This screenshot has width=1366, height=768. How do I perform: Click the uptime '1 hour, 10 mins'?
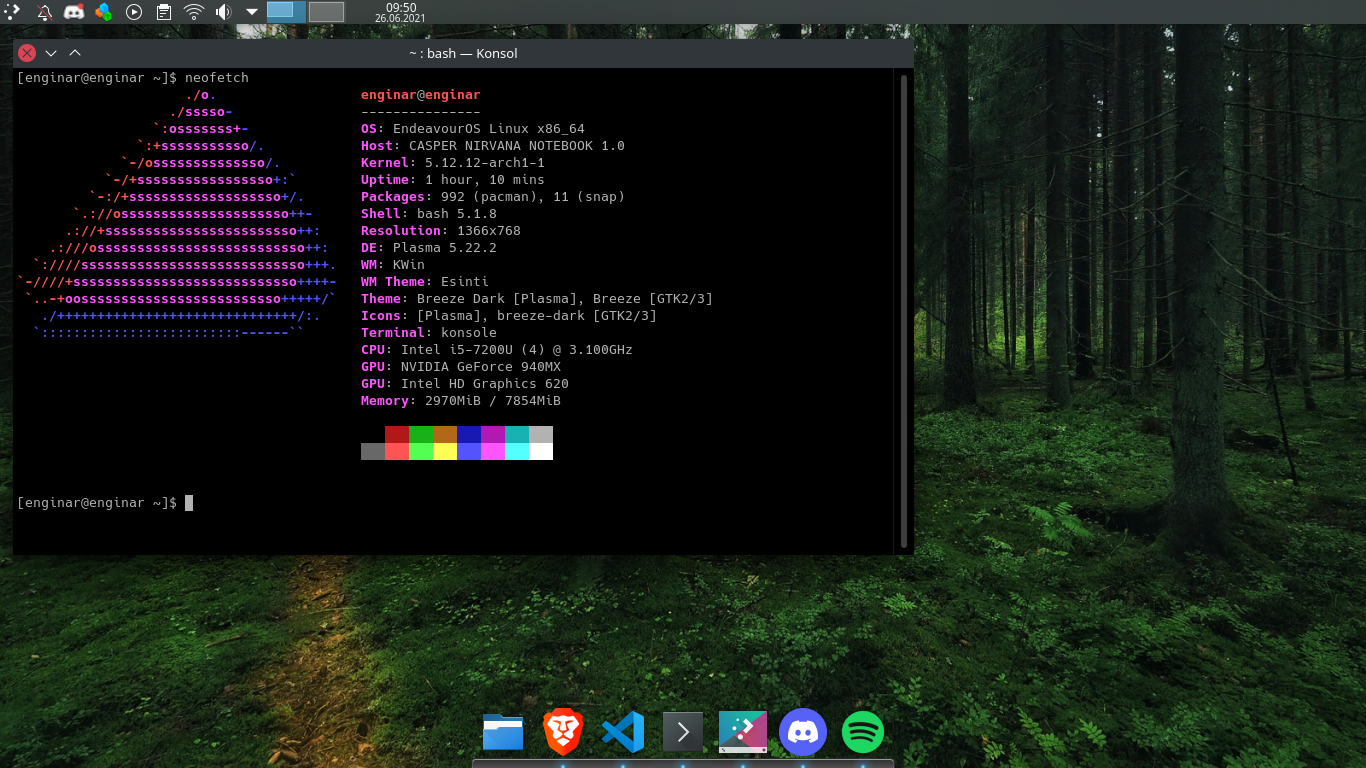(485, 180)
